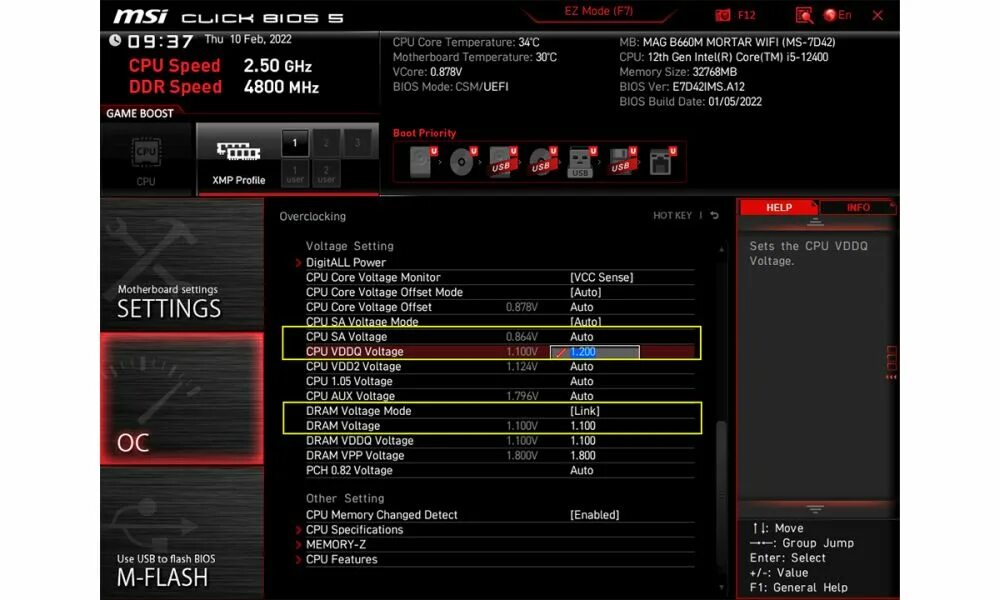Switch to the INFO tab

858,207
